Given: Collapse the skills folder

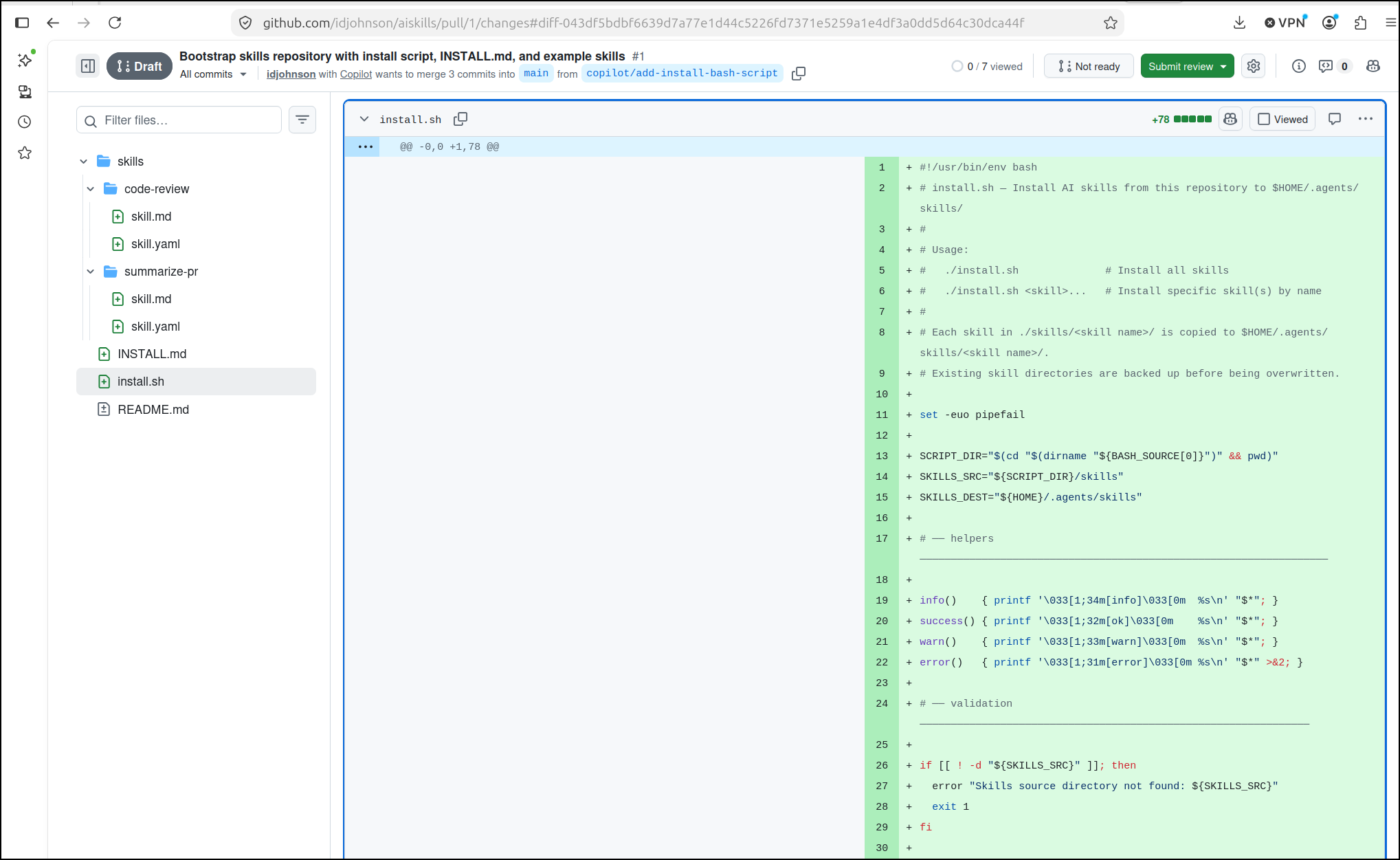Looking at the screenshot, I should 83,162.
